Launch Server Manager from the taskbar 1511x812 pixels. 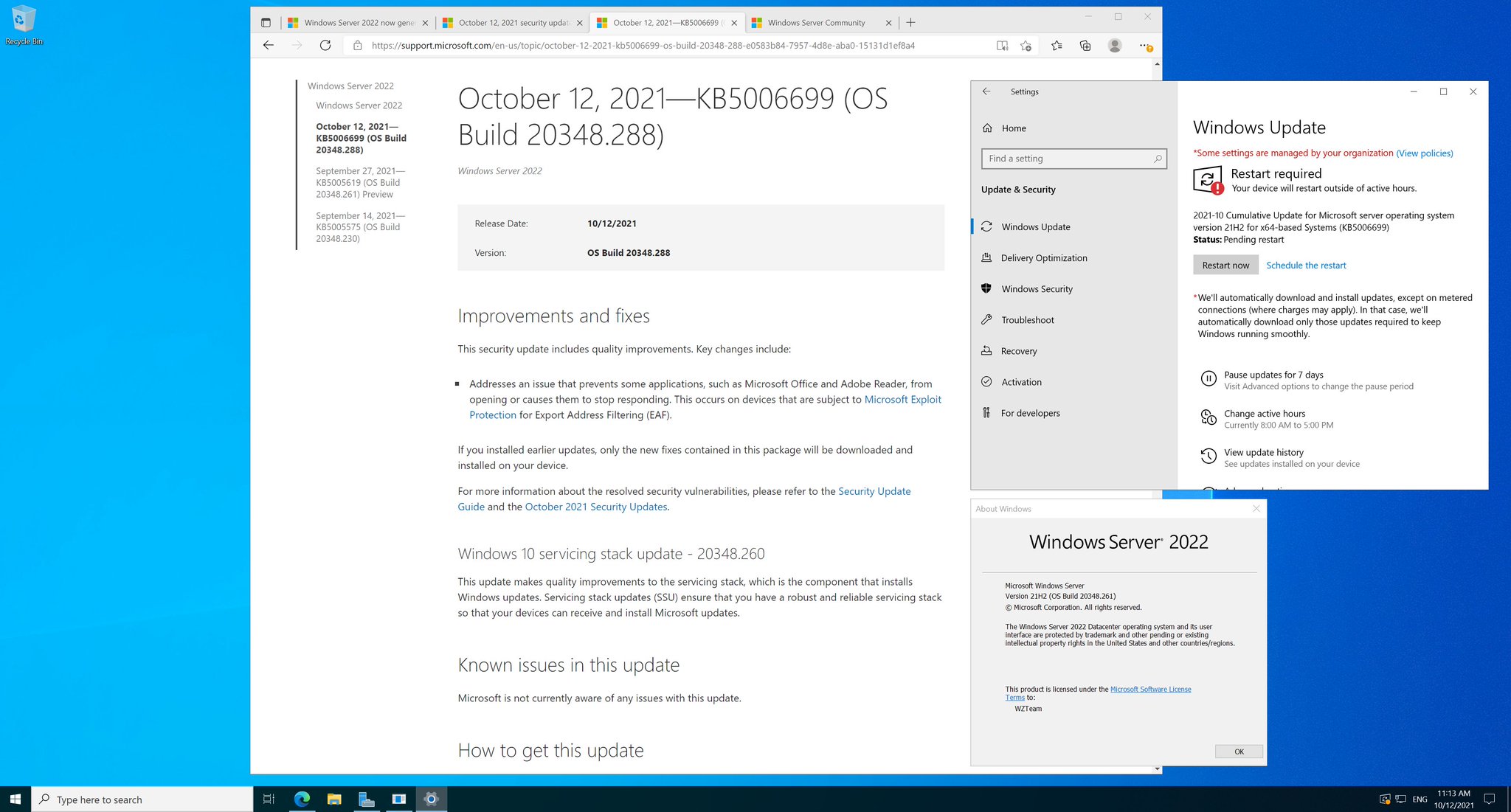tap(367, 799)
